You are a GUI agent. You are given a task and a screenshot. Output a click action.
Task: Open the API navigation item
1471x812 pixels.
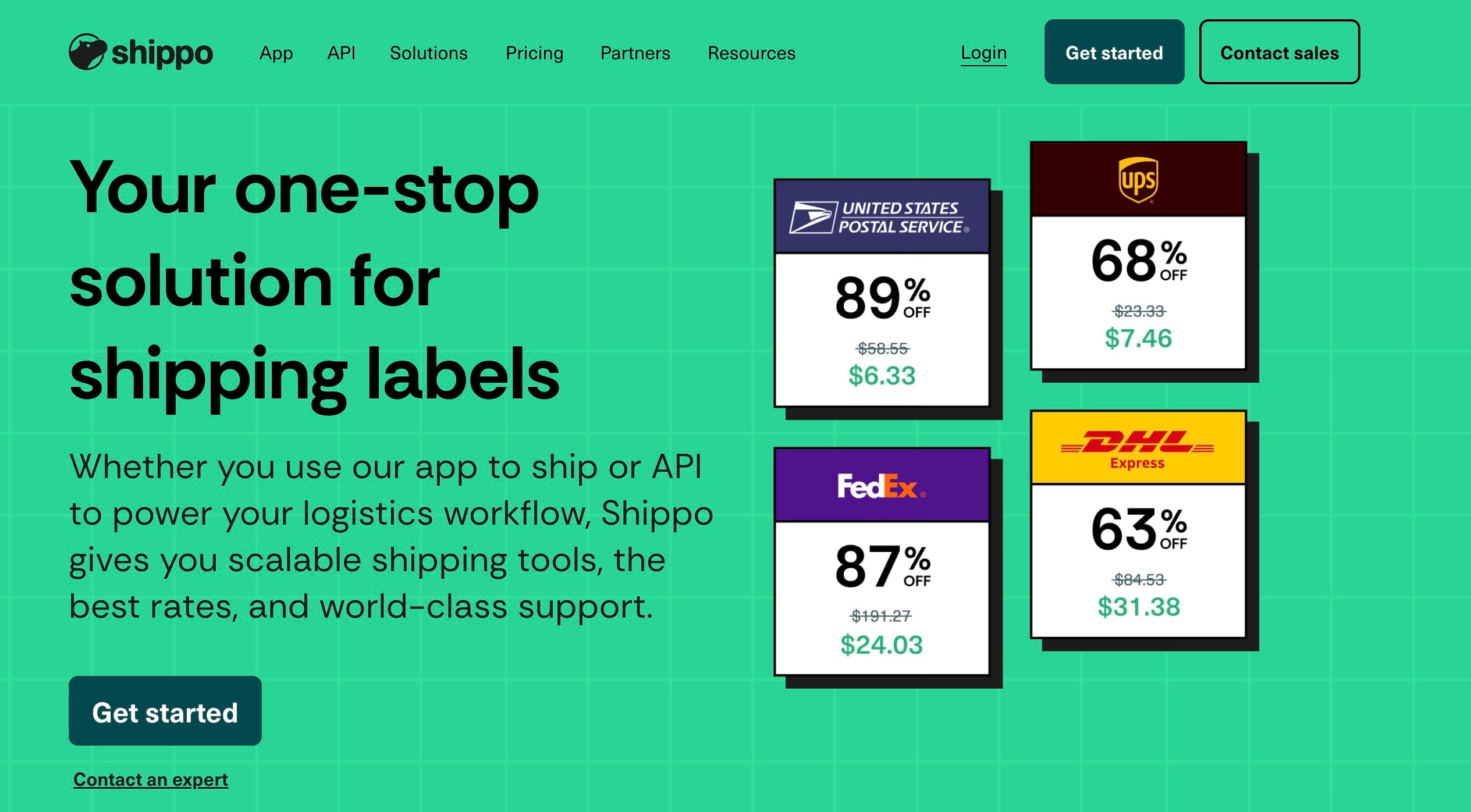[341, 53]
